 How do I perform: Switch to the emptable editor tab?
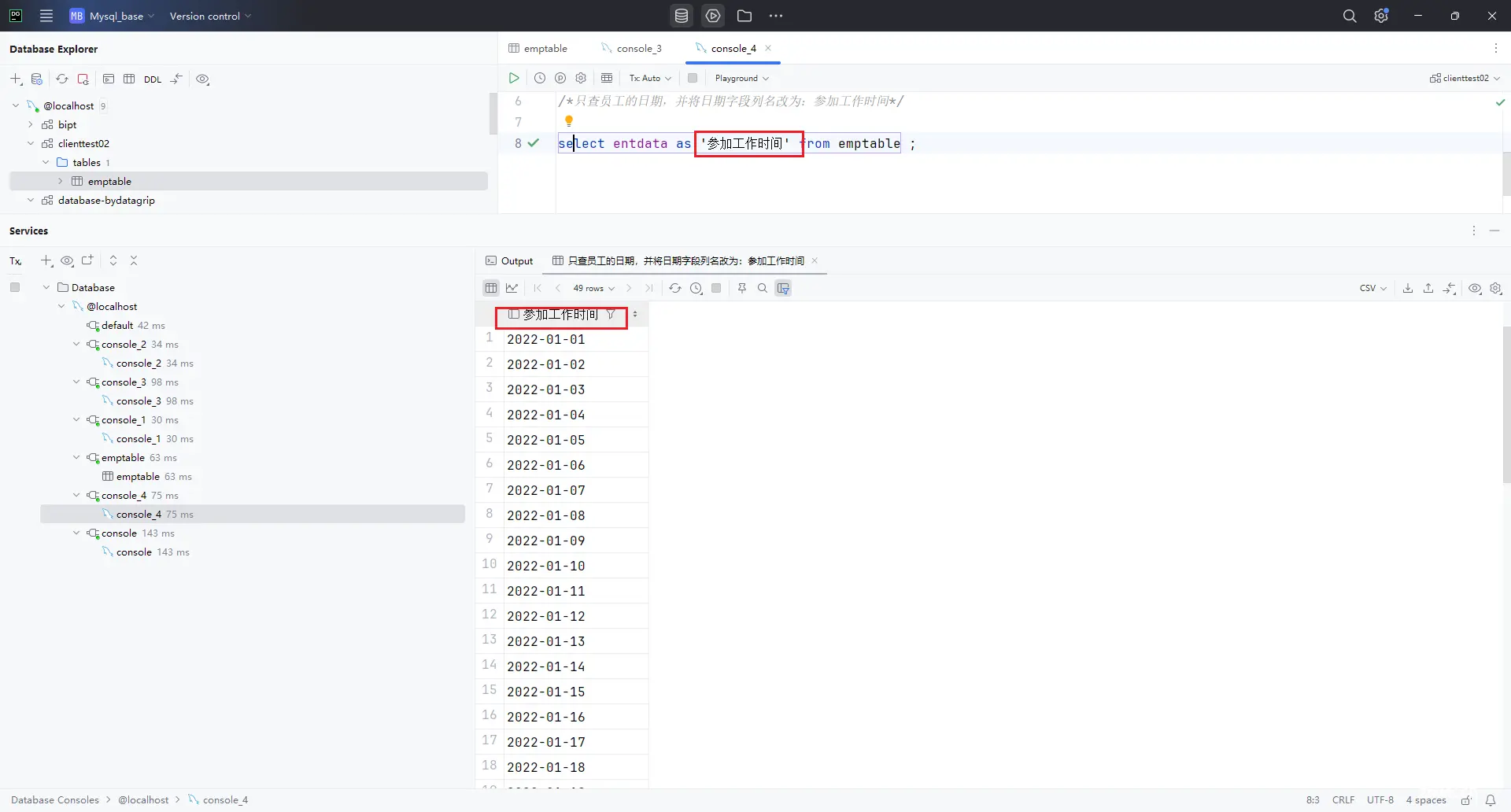coord(538,49)
